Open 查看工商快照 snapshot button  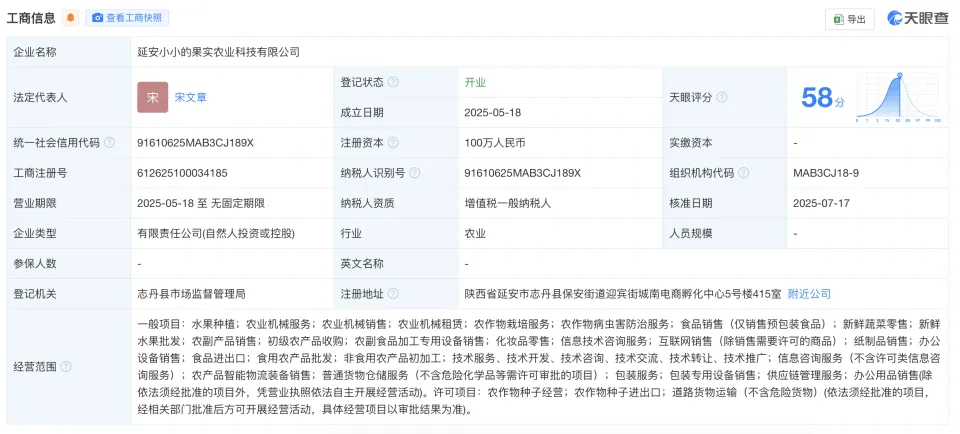click(x=127, y=18)
